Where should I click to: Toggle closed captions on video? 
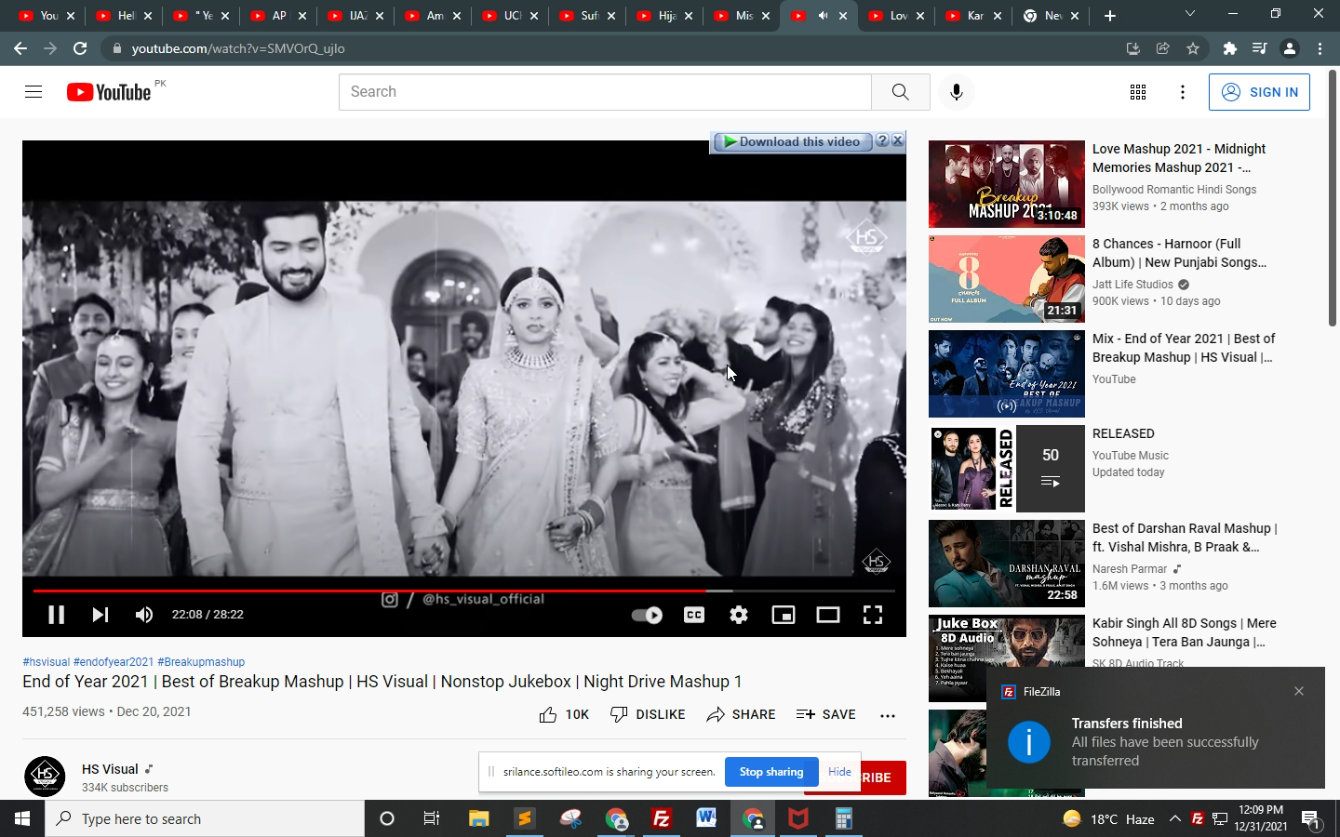(x=694, y=615)
